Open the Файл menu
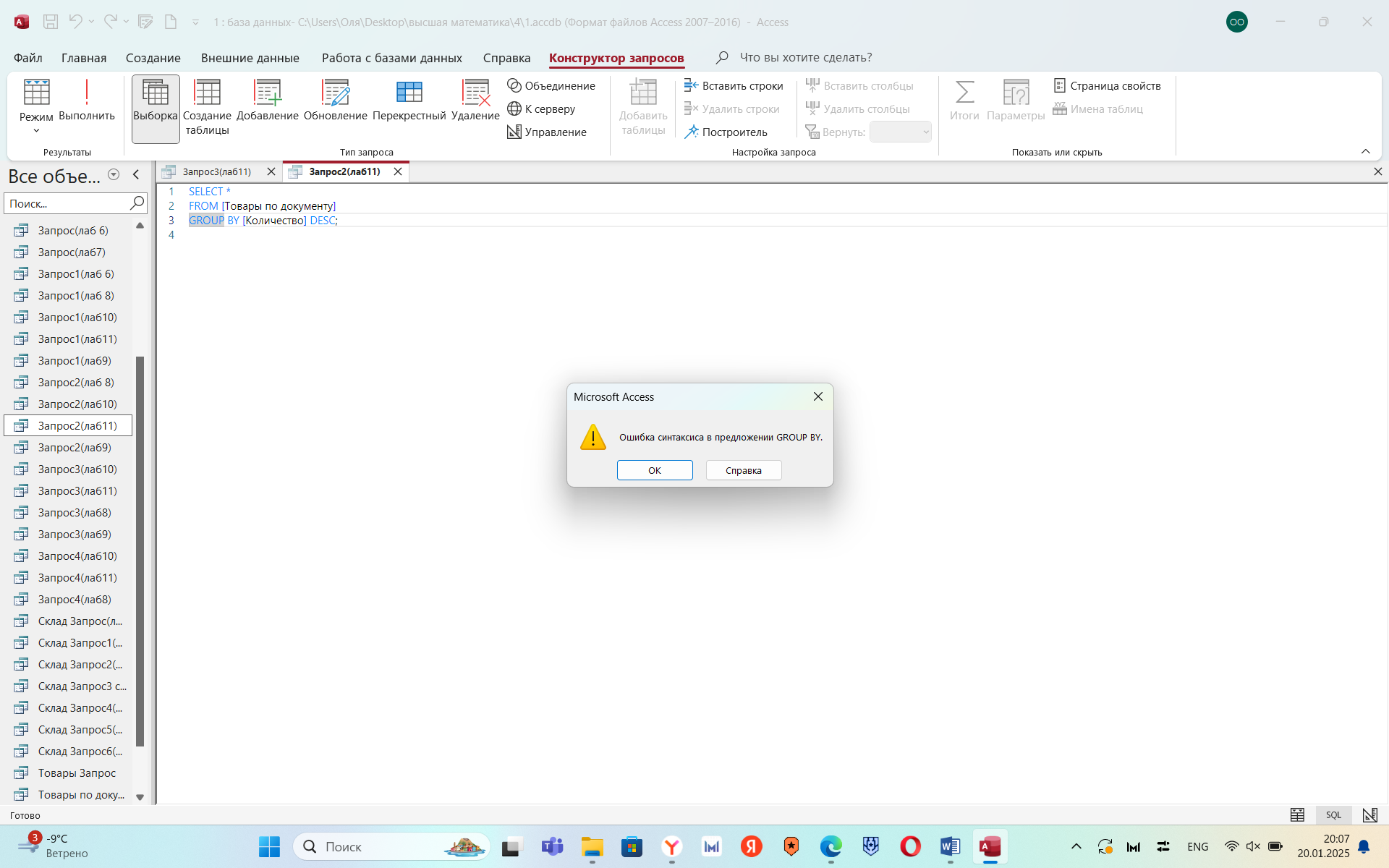The image size is (1389, 868). (28, 58)
